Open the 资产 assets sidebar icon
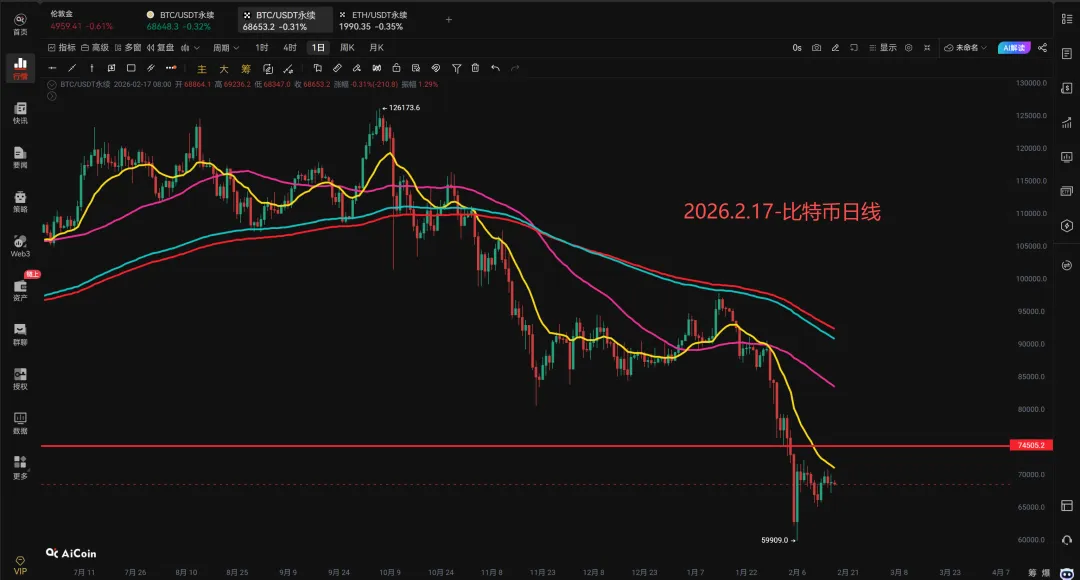The width and height of the screenshot is (1080, 580). click(20, 290)
